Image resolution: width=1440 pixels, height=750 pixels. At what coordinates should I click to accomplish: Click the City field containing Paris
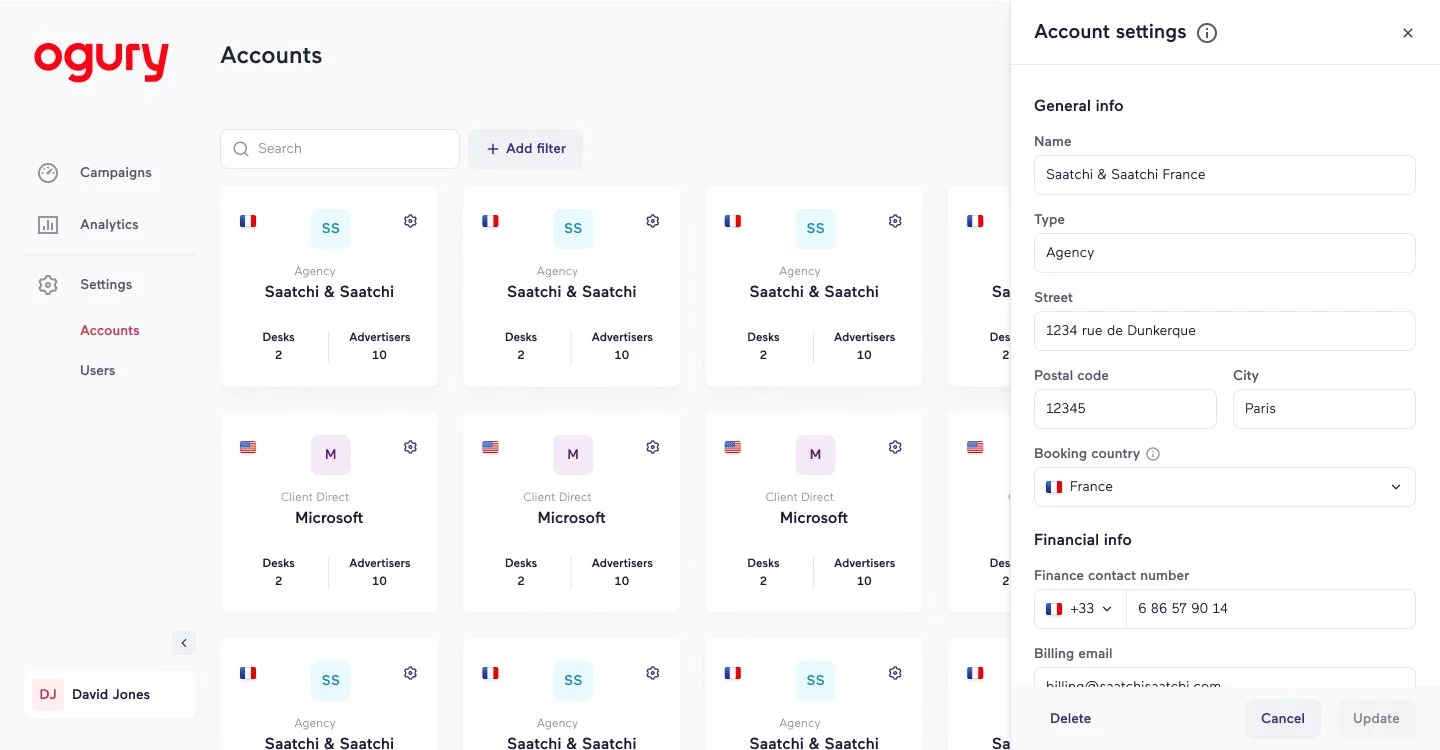(x=1324, y=409)
